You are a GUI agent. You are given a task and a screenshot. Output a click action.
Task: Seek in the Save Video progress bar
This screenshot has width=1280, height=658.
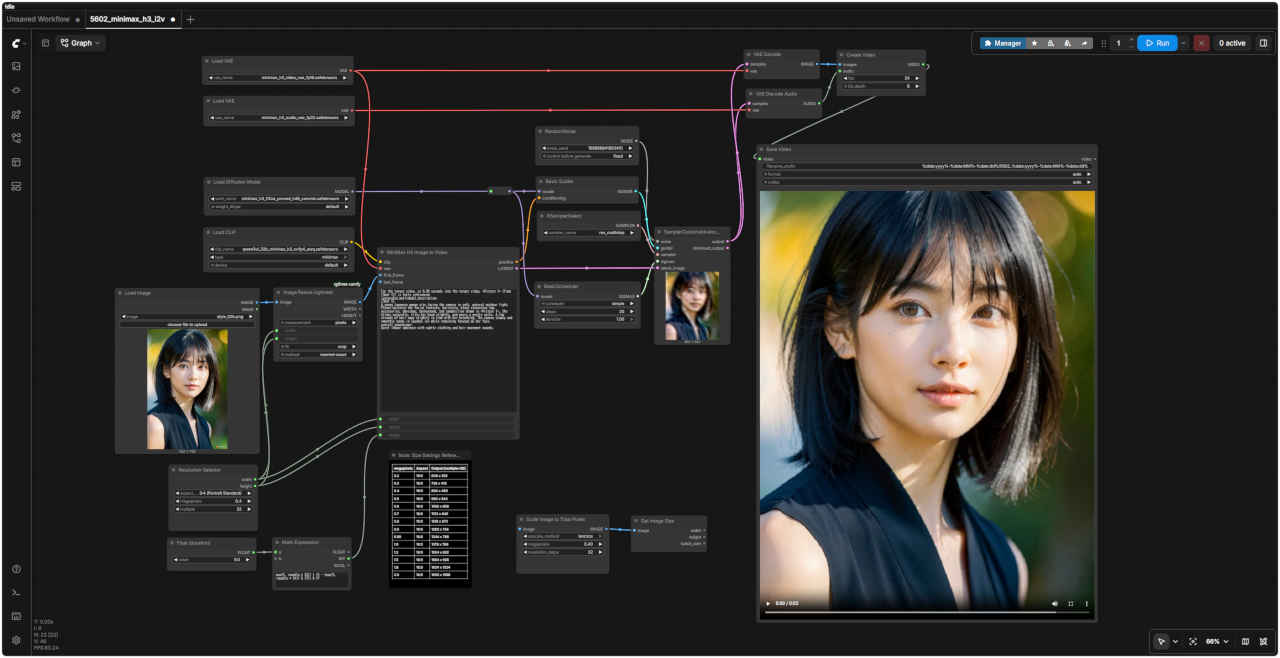point(926,611)
